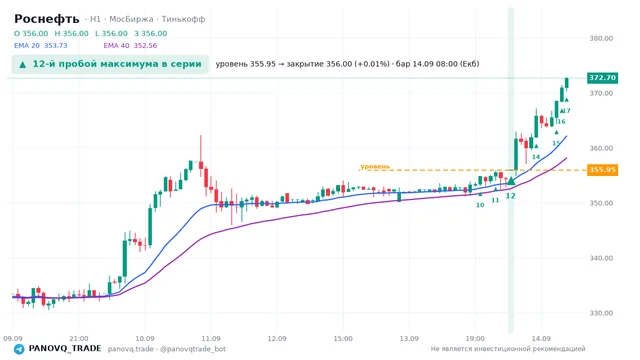Click the breakout marker labeled 14
This screenshot has width=640, height=360.
point(536,146)
